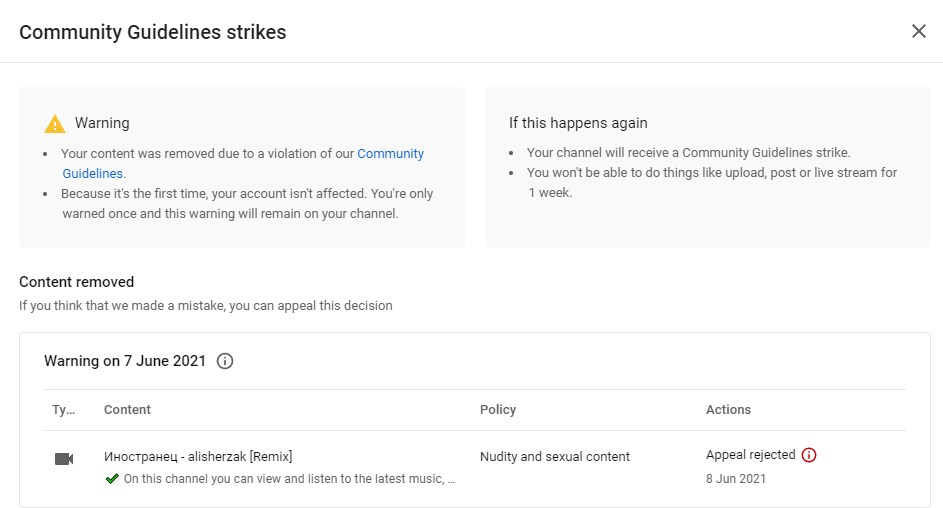The height and width of the screenshot is (508, 943).
Task: Click the Actions column header
Action: point(728,410)
